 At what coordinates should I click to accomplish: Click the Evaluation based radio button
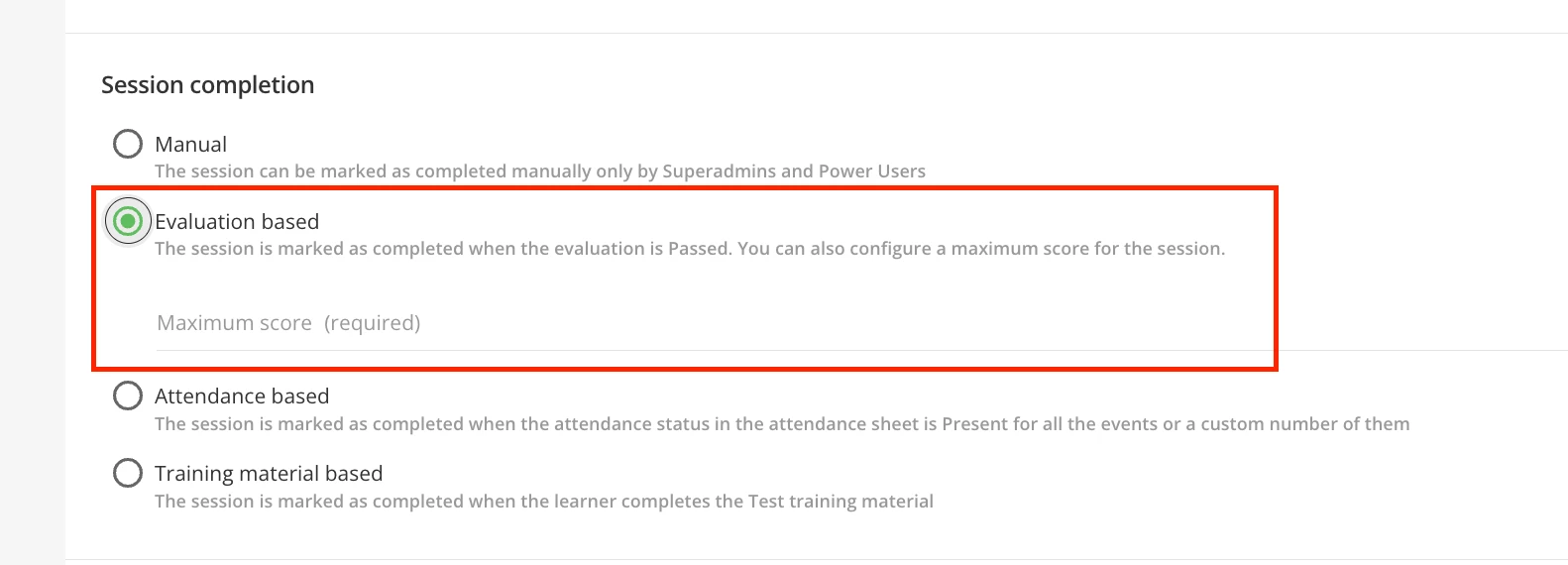point(128,221)
